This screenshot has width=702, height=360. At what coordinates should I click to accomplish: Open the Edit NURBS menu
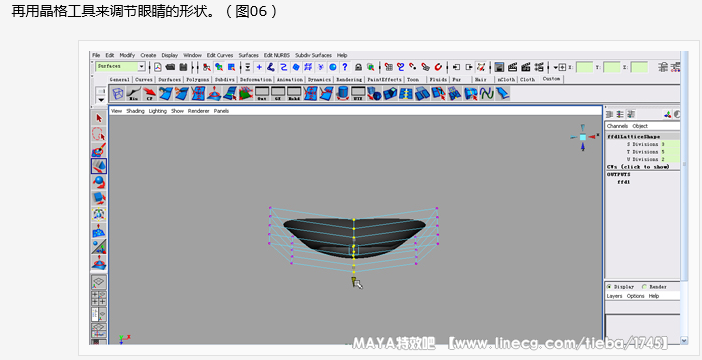click(277, 55)
